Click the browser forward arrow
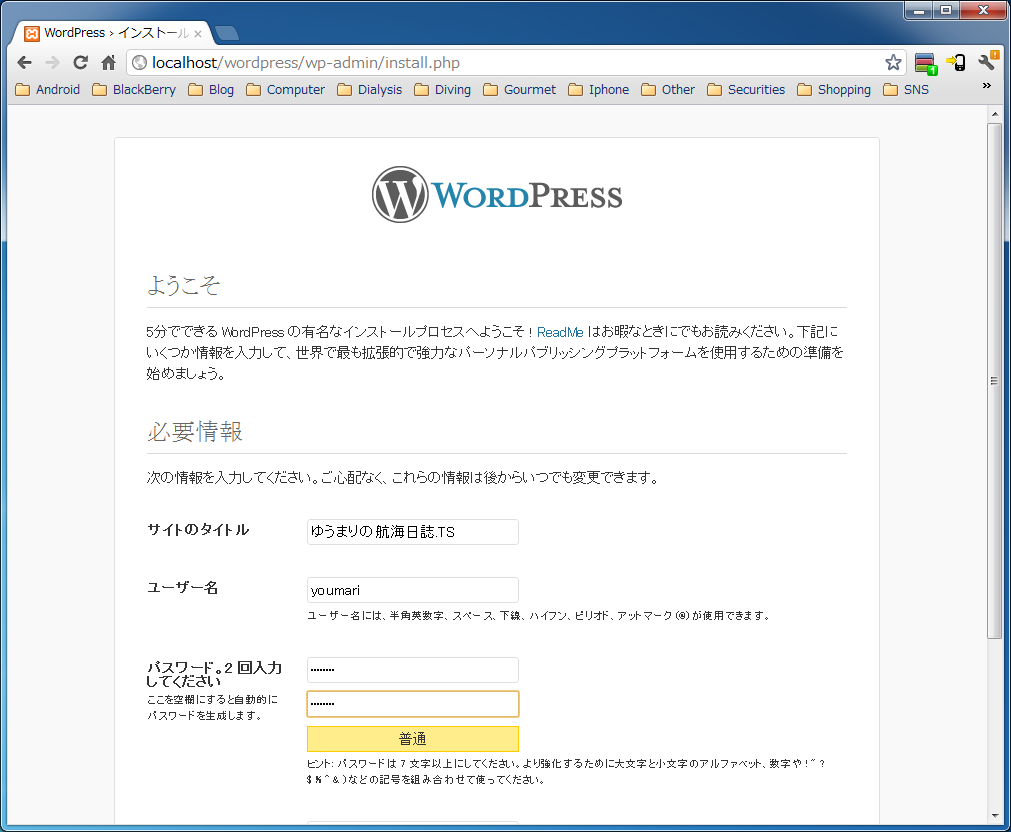The width and height of the screenshot is (1011, 832). (x=52, y=63)
